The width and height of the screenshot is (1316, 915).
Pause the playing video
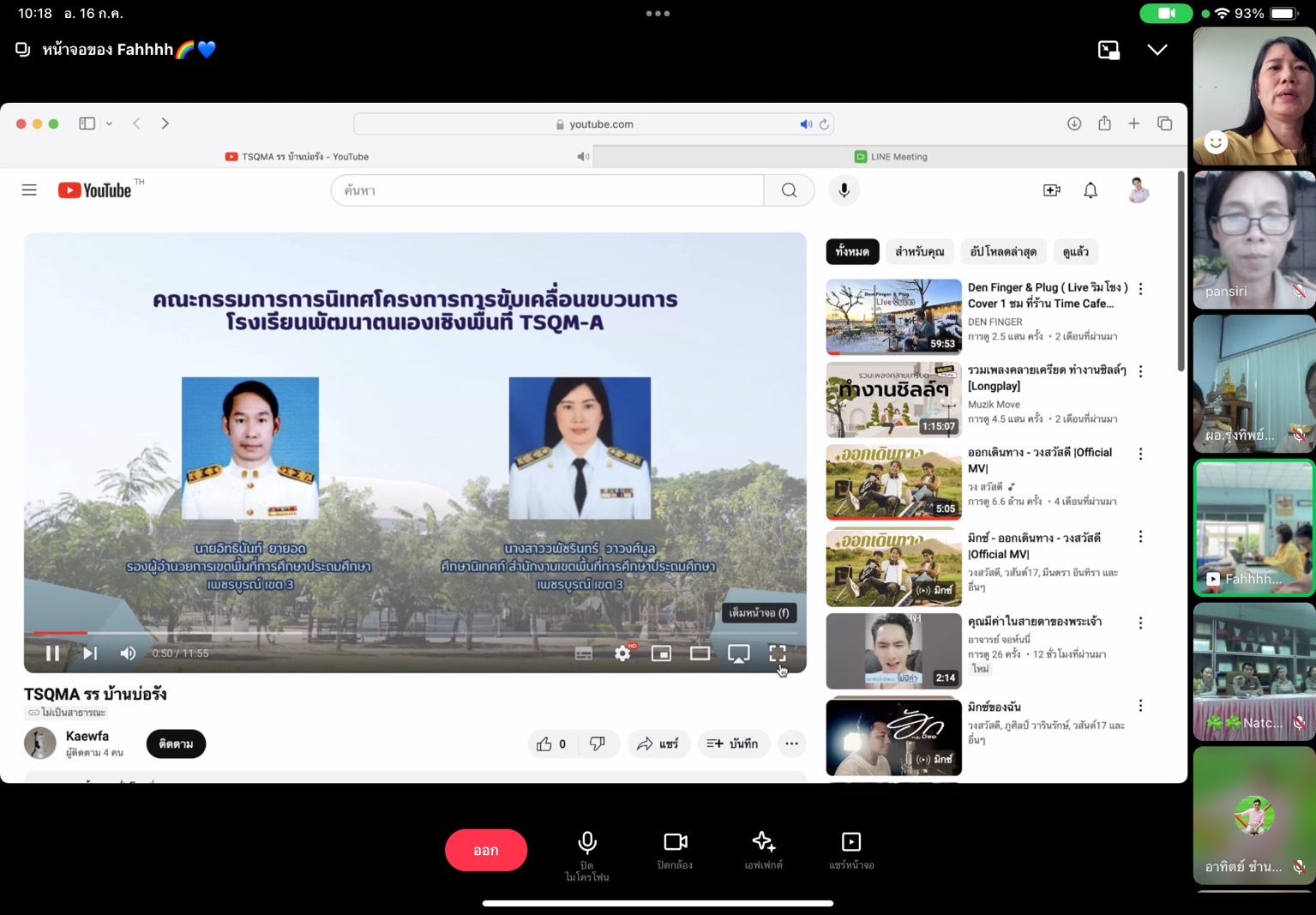pos(52,653)
